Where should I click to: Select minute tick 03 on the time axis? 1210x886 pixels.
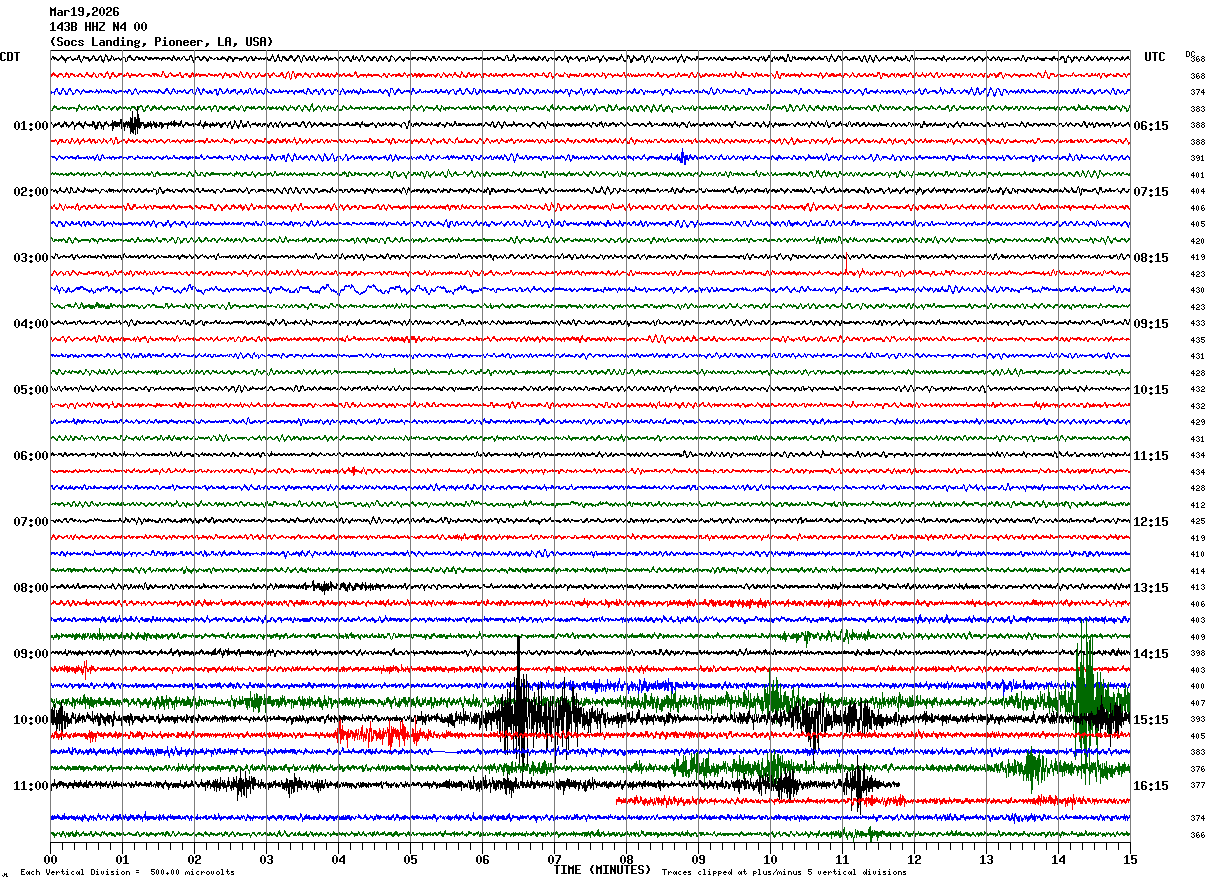[266, 859]
